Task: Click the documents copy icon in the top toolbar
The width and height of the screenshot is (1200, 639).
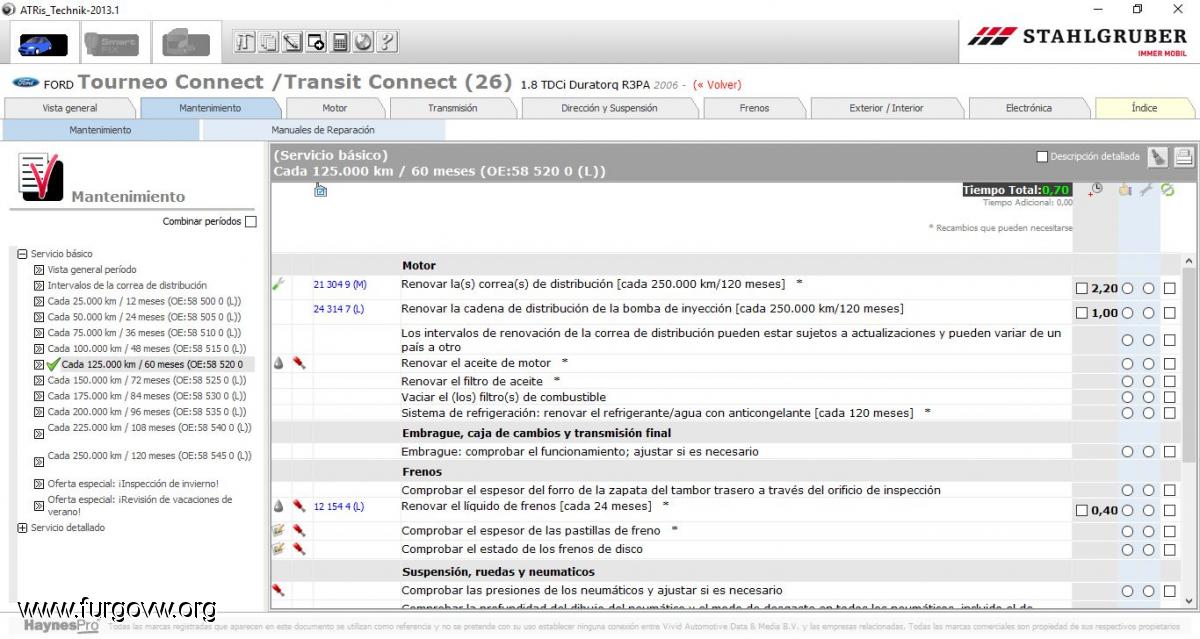Action: (268, 43)
